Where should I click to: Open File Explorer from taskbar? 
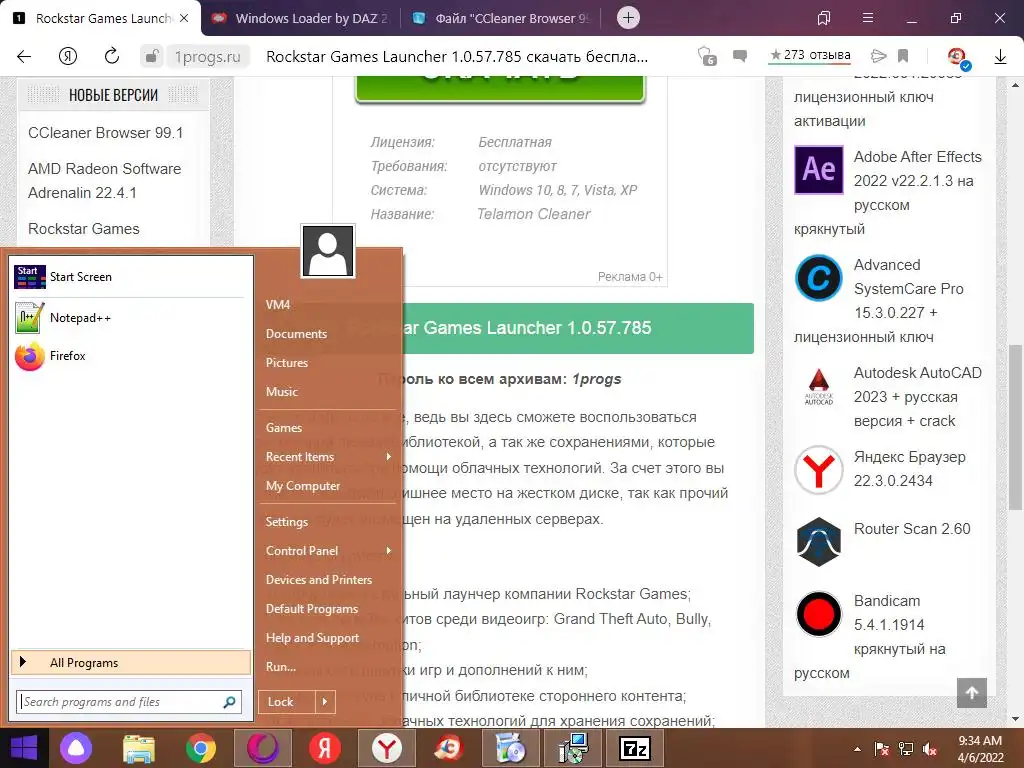(139, 748)
